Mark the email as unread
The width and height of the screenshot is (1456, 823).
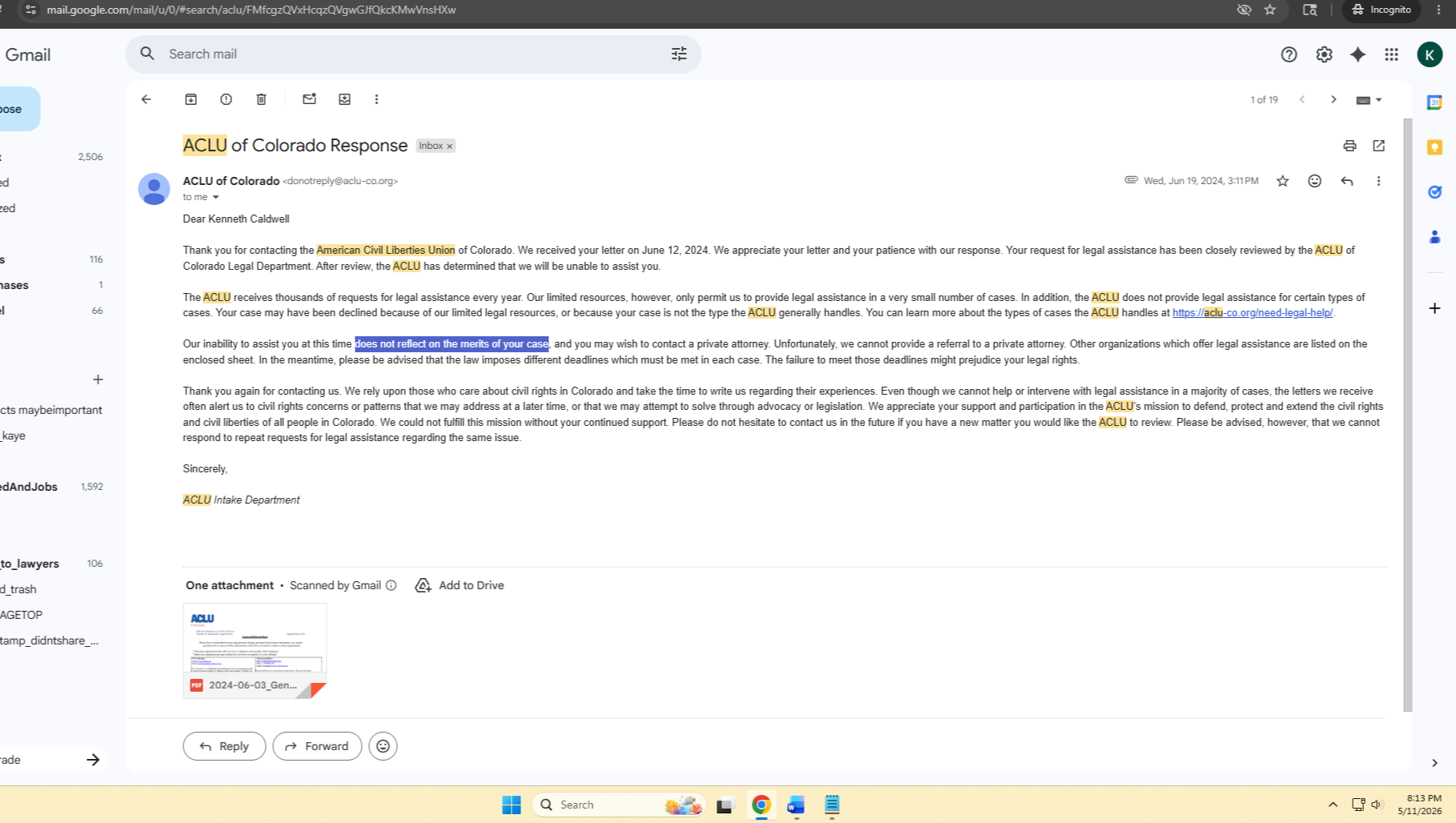(309, 99)
